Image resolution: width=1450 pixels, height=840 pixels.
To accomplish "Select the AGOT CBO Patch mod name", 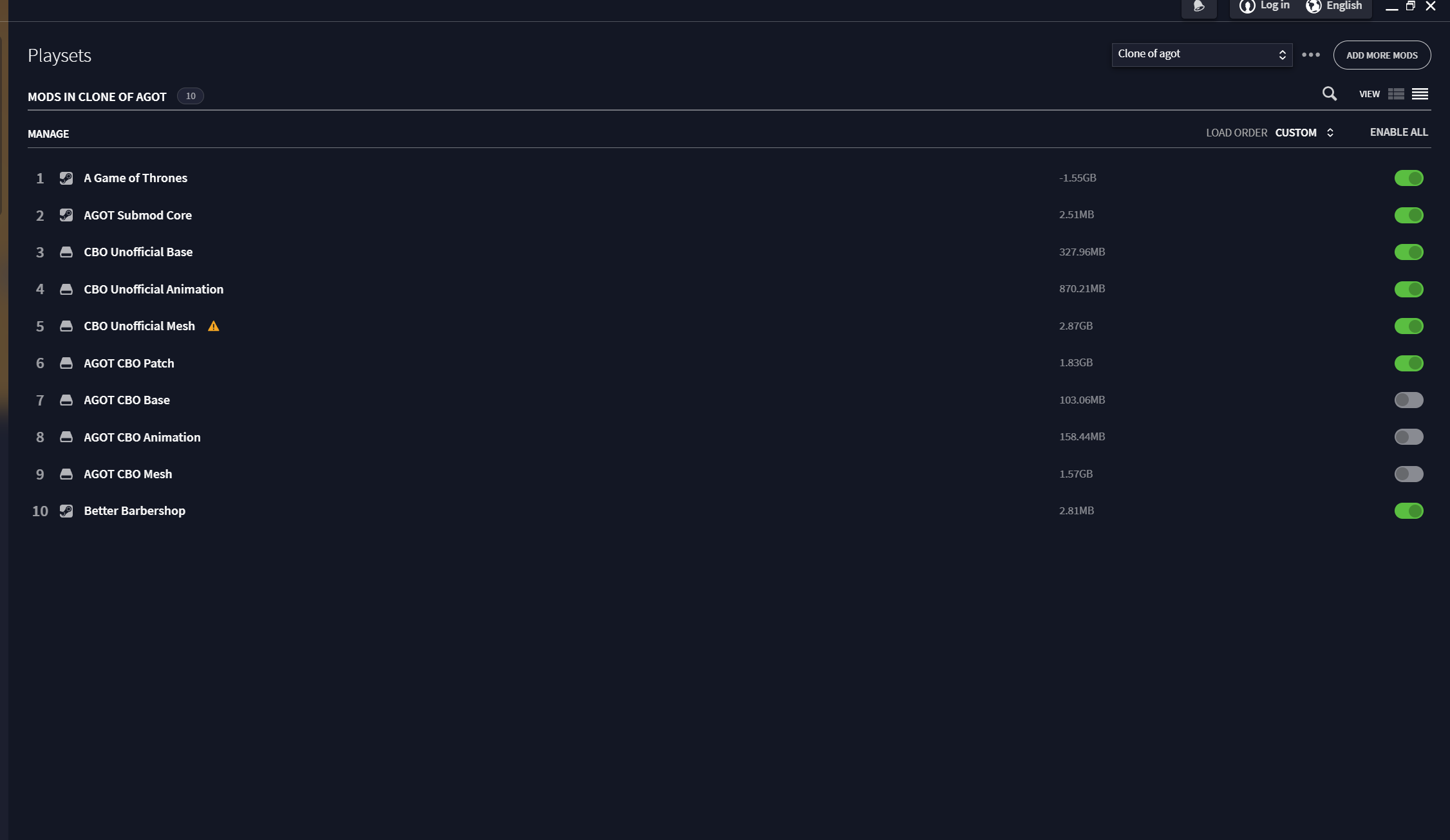I will pos(129,363).
